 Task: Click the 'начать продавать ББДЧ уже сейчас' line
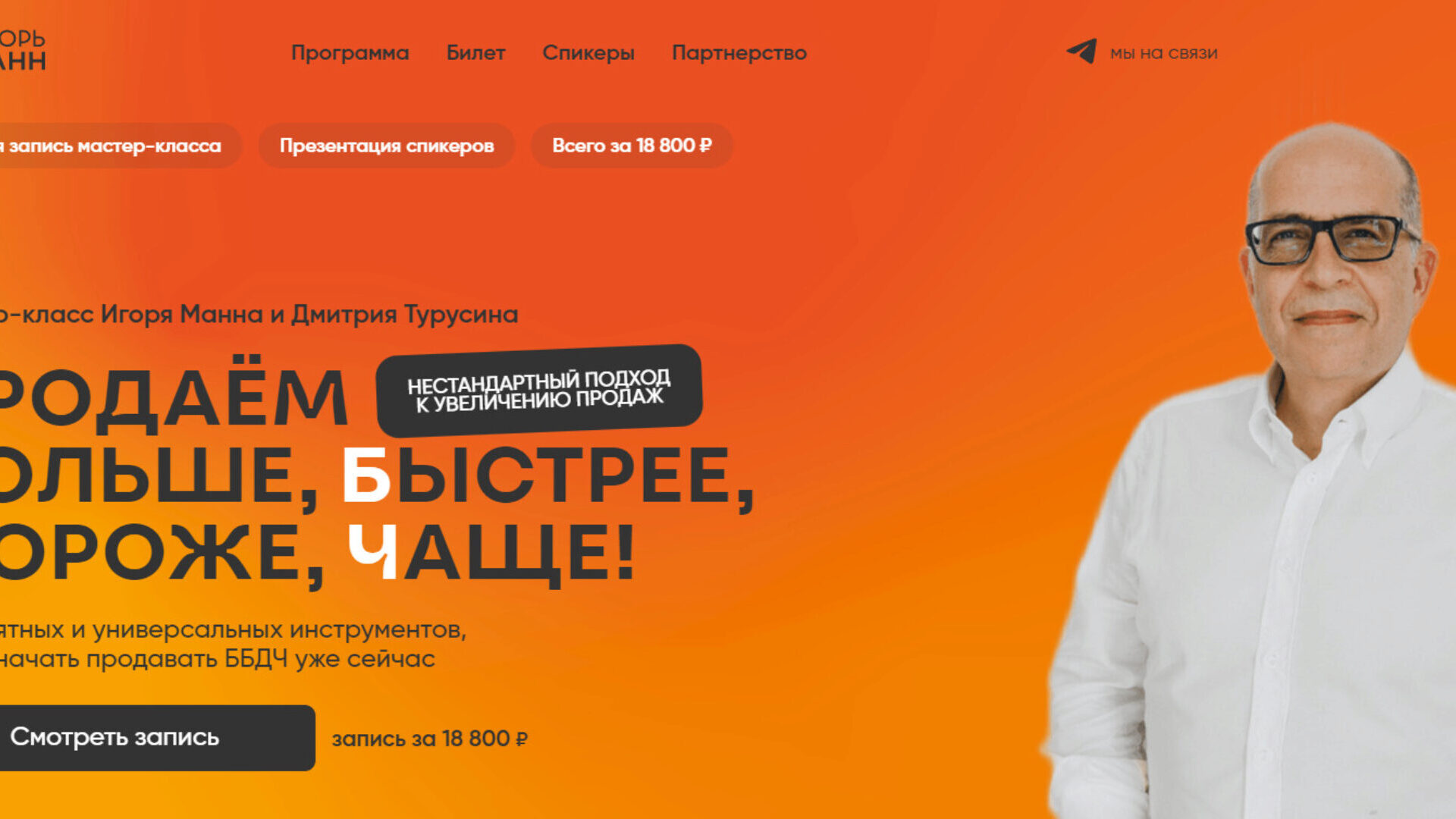[x=217, y=659]
